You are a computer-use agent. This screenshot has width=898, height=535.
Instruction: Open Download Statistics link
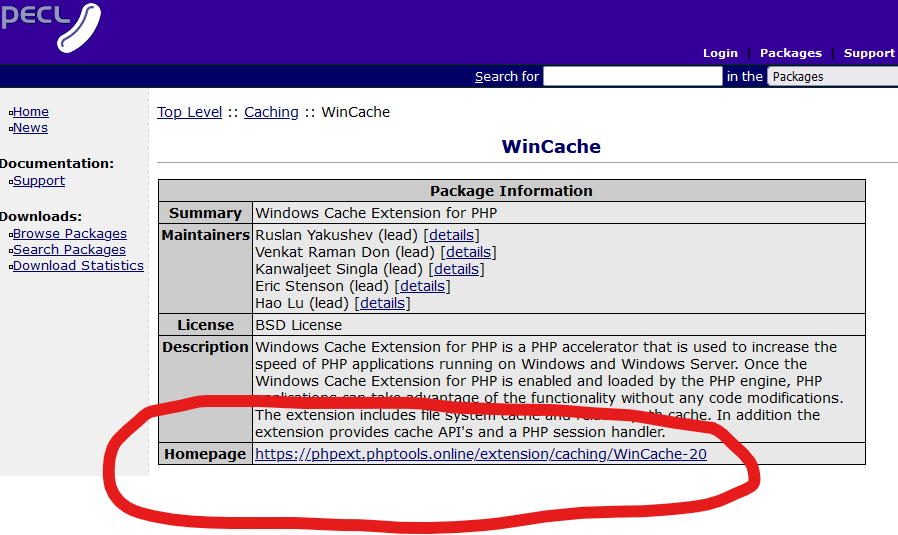tap(78, 266)
